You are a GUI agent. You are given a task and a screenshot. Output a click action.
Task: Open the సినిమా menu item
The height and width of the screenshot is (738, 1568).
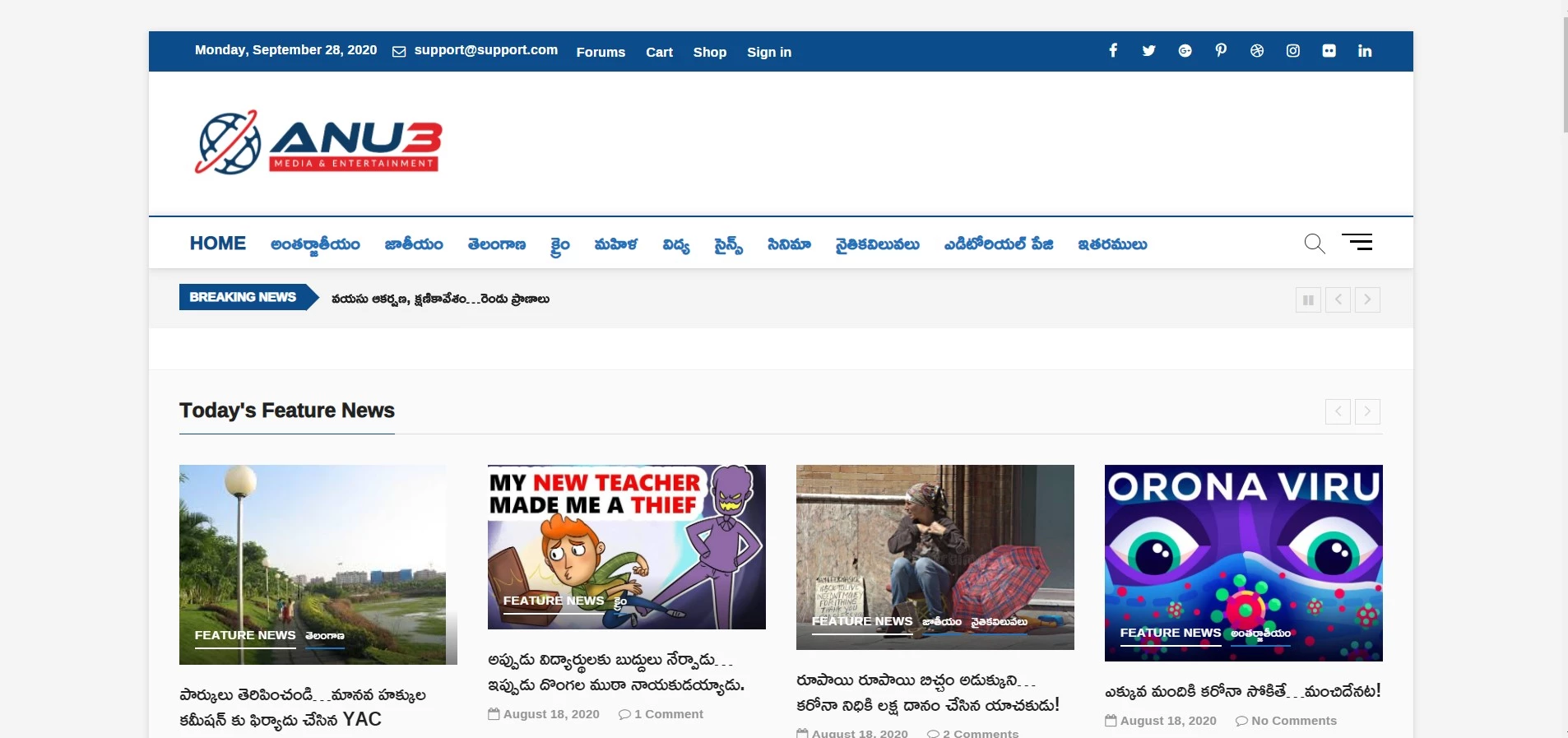[x=789, y=244]
